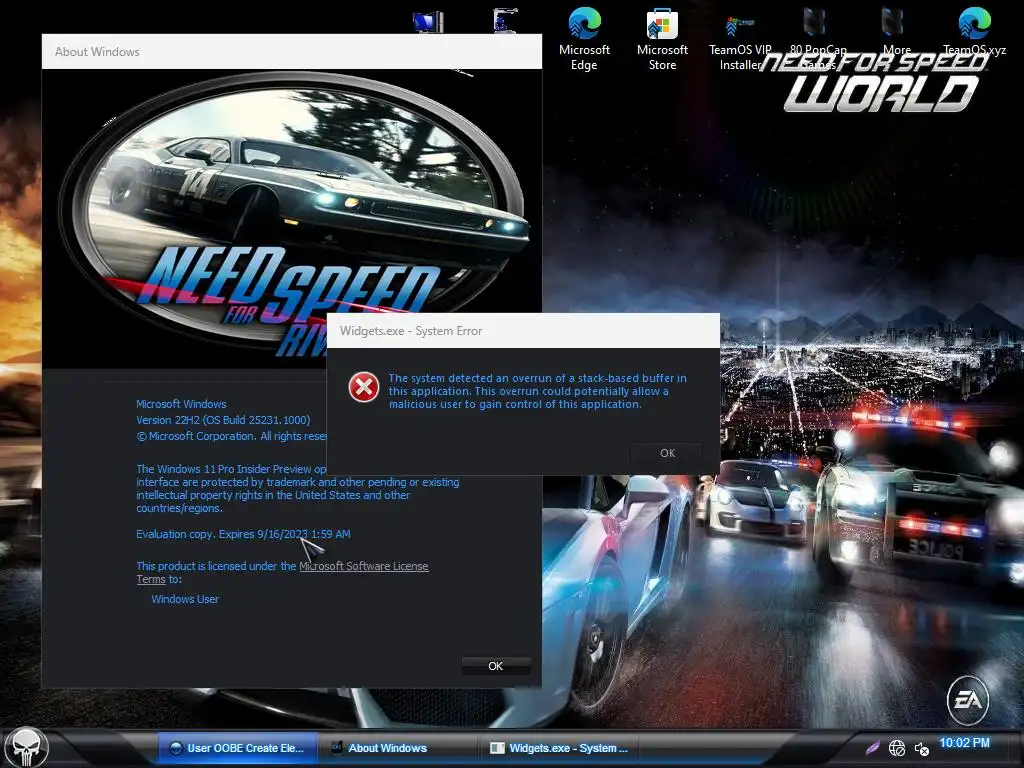Click the 'Microsoft Windows' text line
The width and height of the screenshot is (1024, 768).
181,404
